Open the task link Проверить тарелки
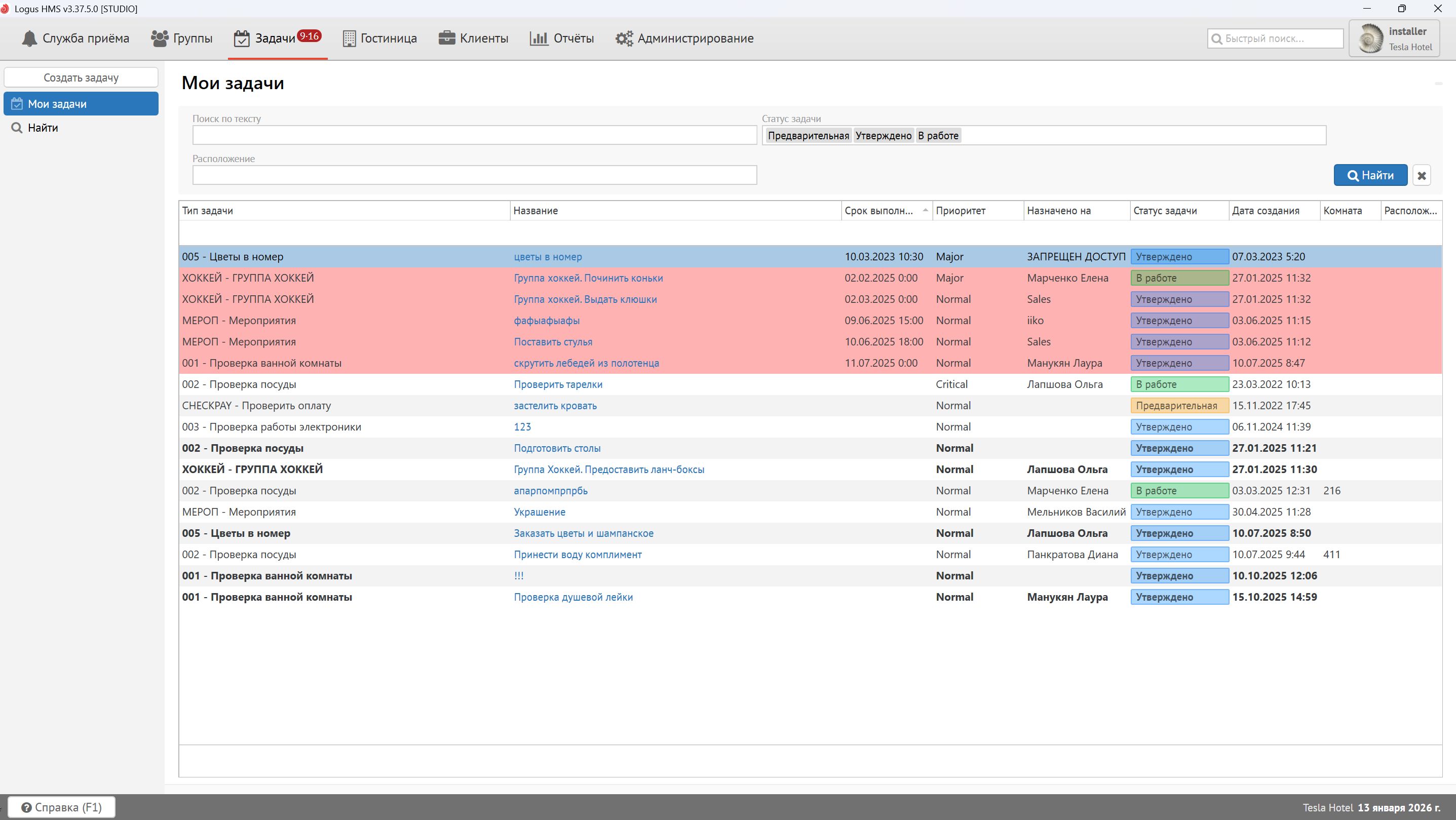The image size is (1456, 820). (x=558, y=384)
